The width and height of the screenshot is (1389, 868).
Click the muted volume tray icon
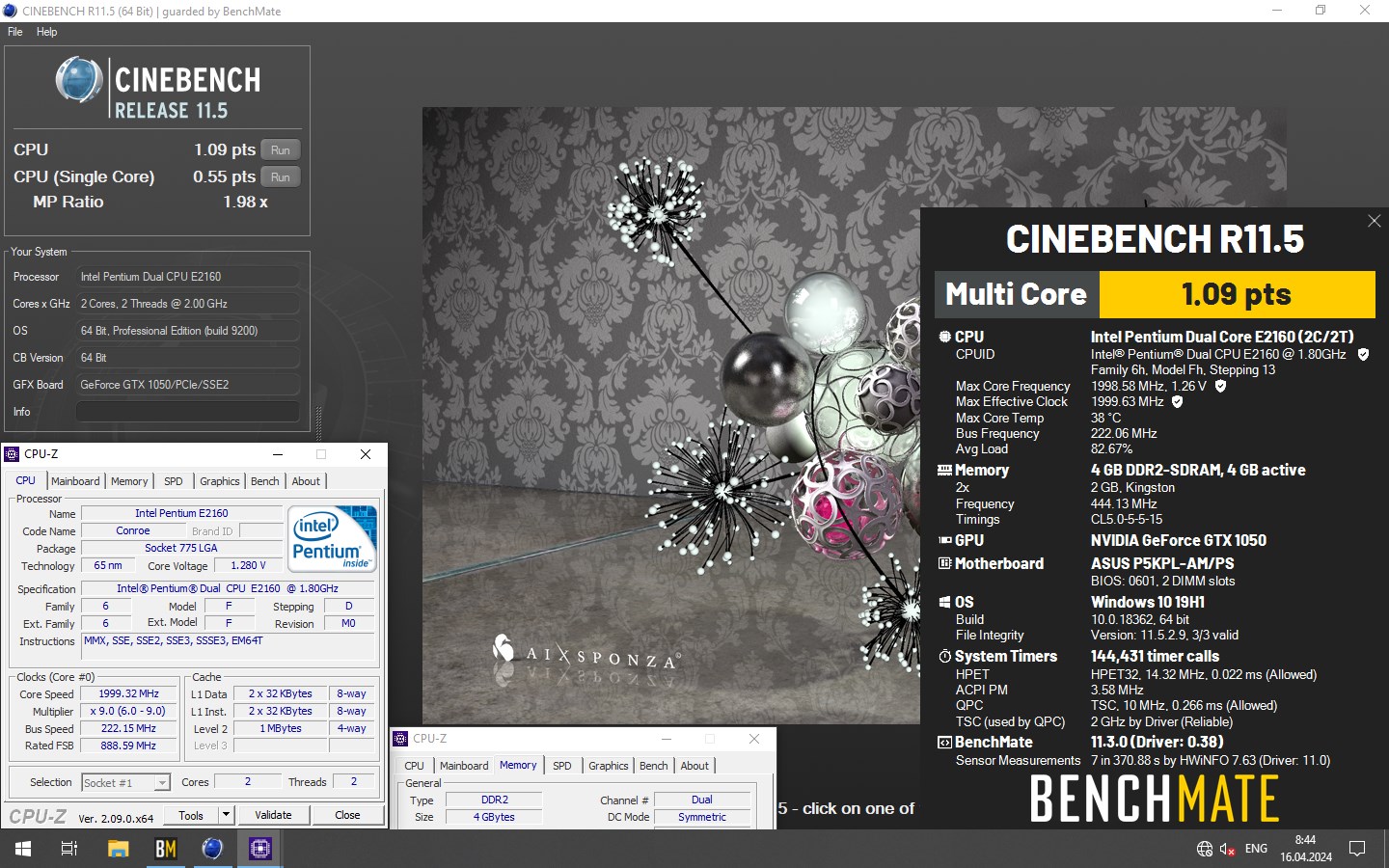tap(1228, 849)
